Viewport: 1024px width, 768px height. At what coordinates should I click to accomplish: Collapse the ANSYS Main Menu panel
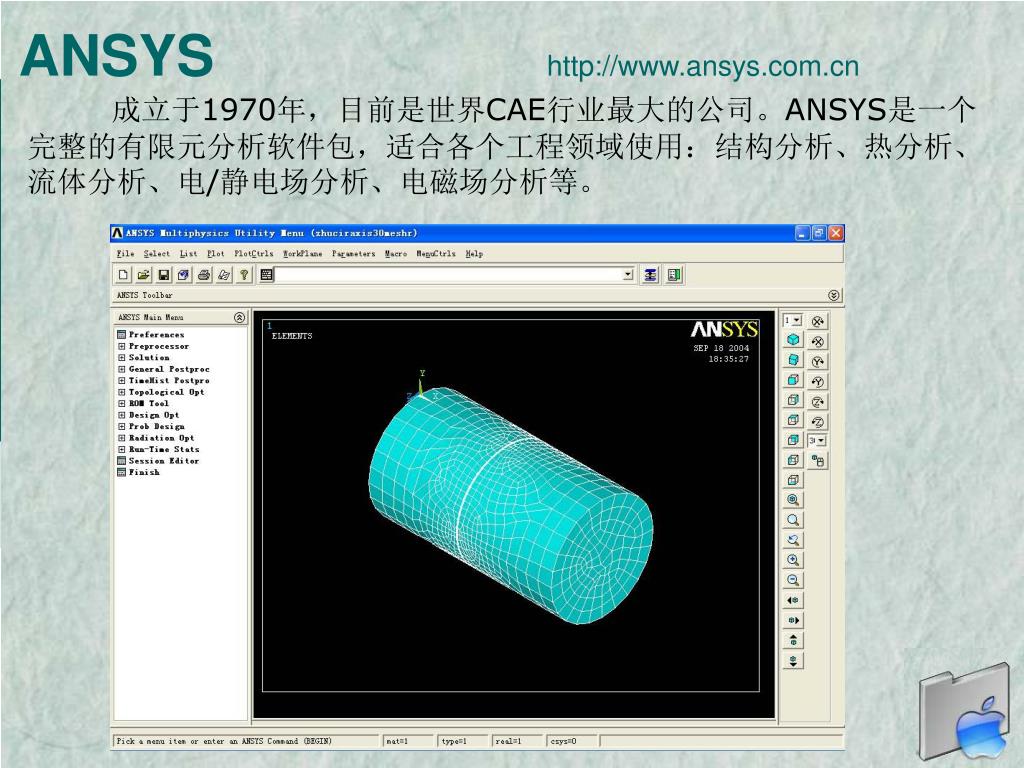click(x=240, y=317)
